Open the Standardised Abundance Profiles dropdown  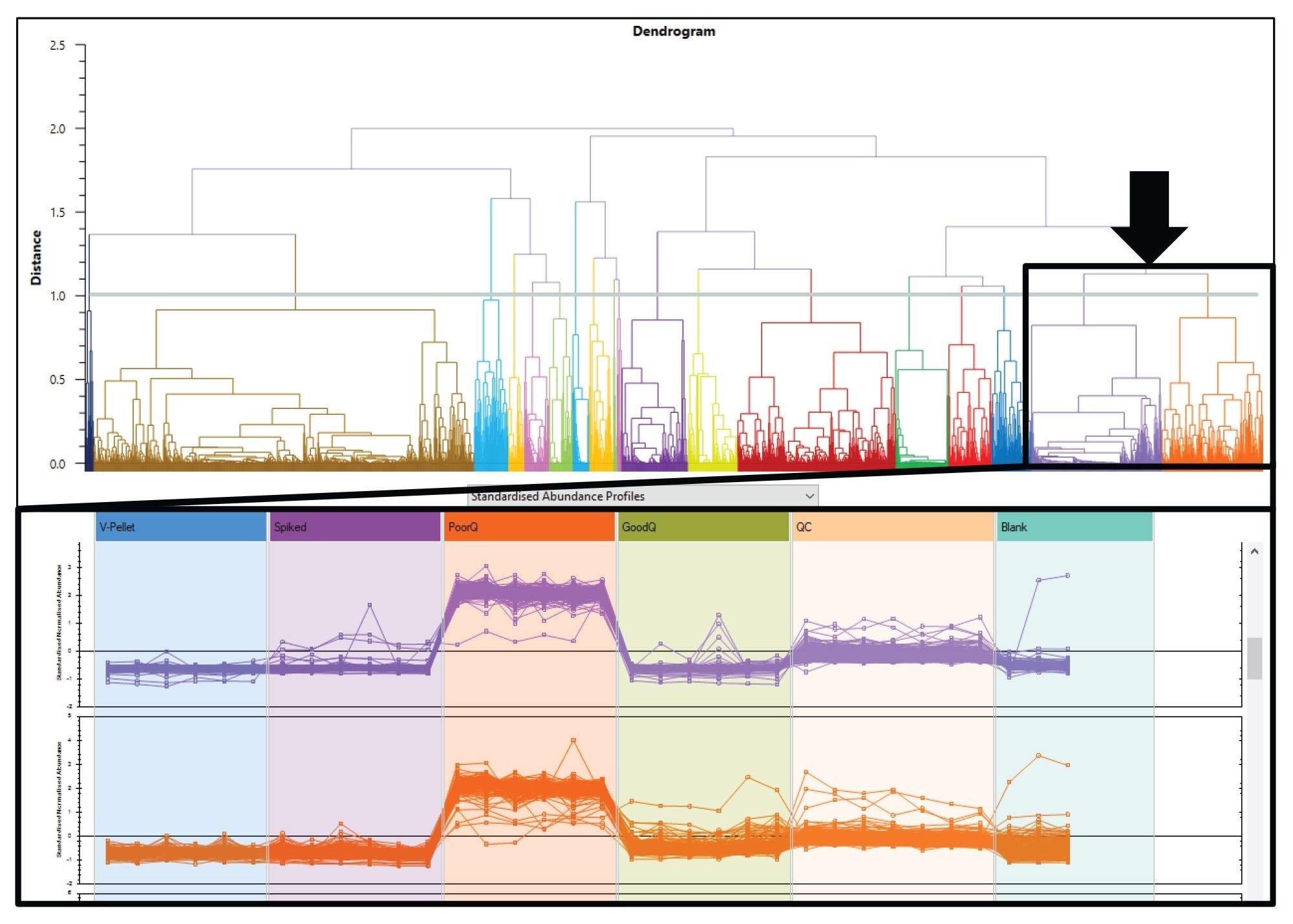pyautogui.click(x=643, y=496)
